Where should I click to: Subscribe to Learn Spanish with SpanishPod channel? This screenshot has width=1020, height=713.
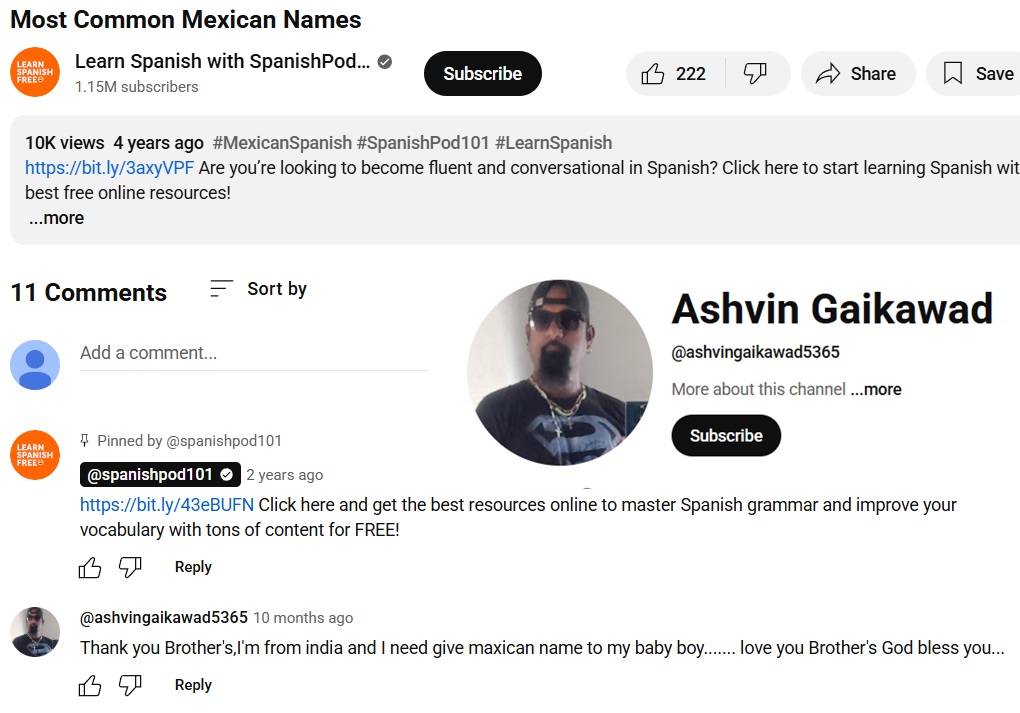[x=483, y=74]
